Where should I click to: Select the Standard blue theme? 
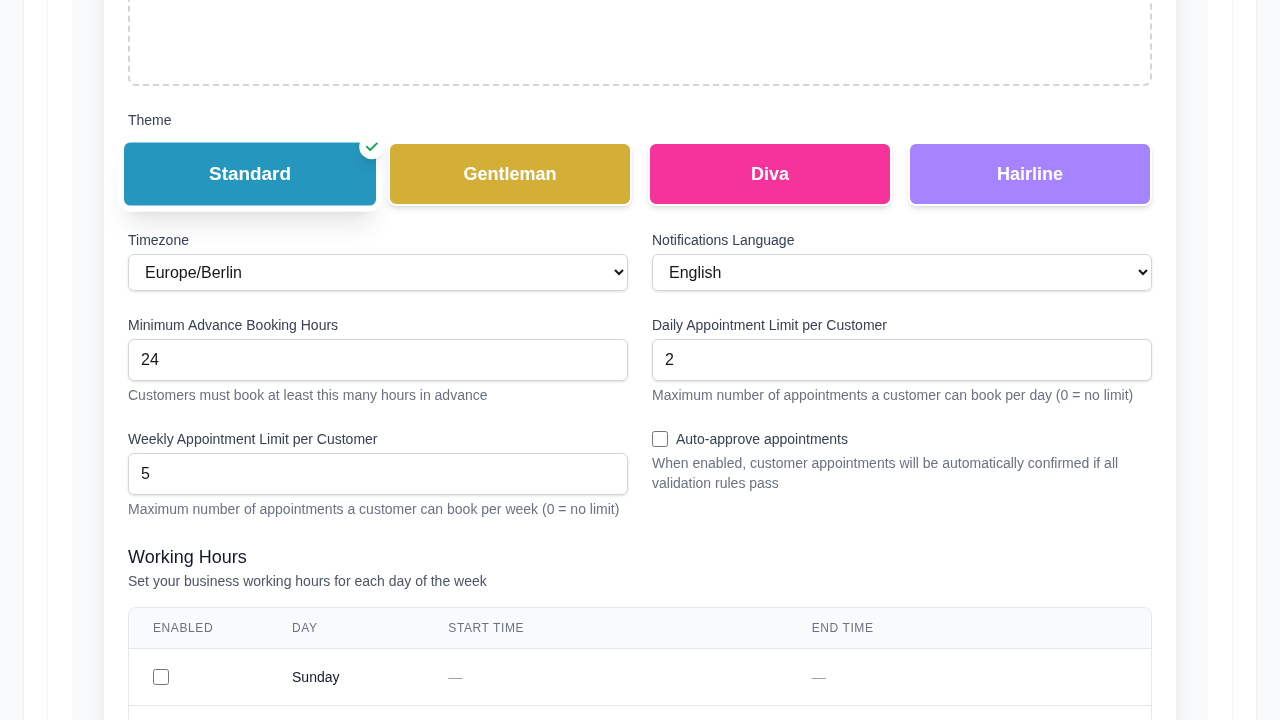(x=250, y=174)
